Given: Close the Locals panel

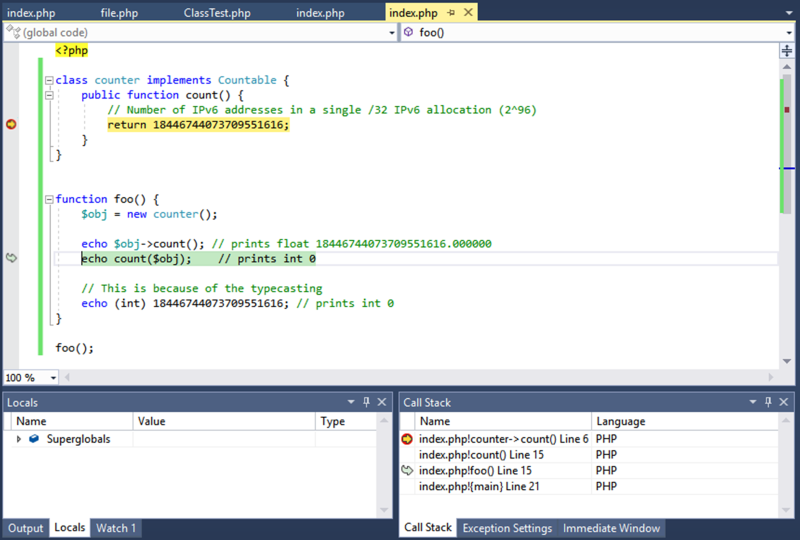Looking at the screenshot, I should [x=382, y=402].
